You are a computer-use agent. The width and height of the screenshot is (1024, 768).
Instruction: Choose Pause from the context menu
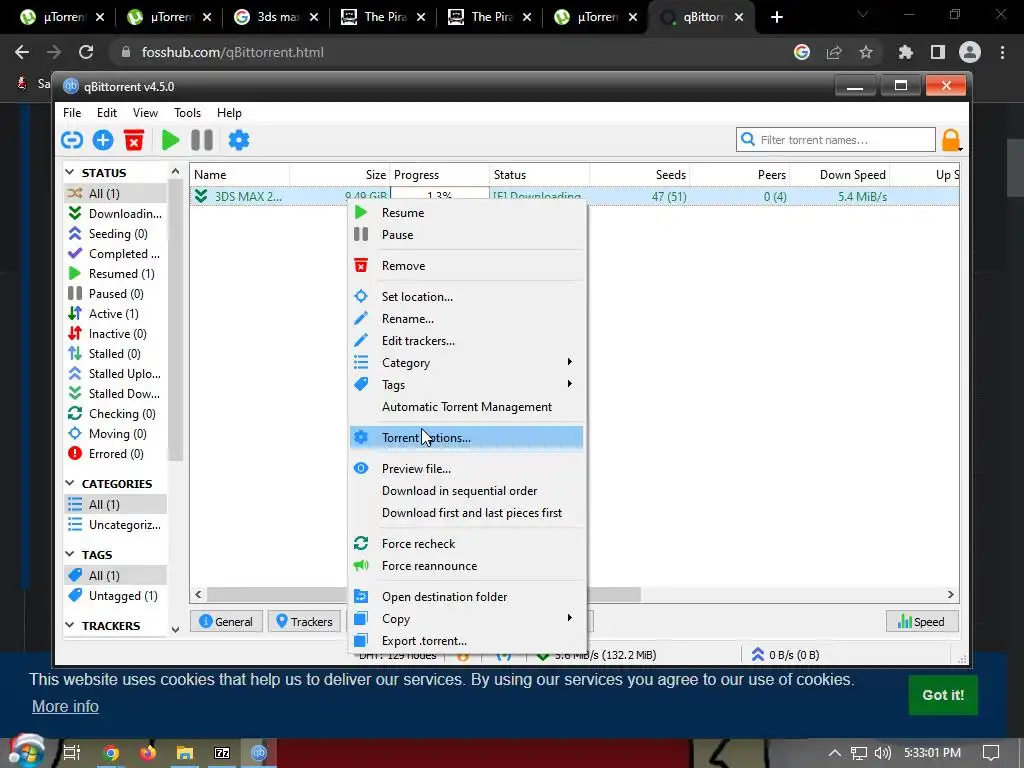(x=466, y=234)
